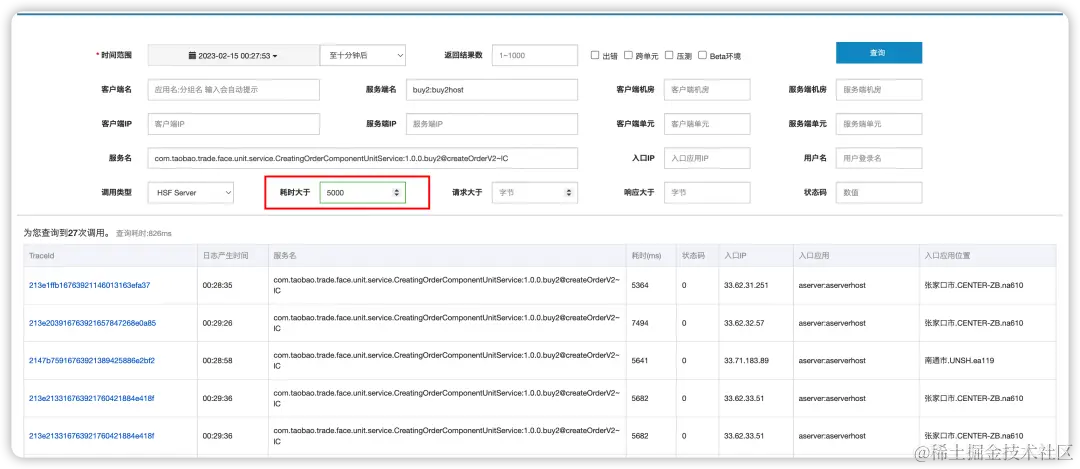Click the 状态码 value input field
Screen dimensions: 1080x469
tap(879, 193)
